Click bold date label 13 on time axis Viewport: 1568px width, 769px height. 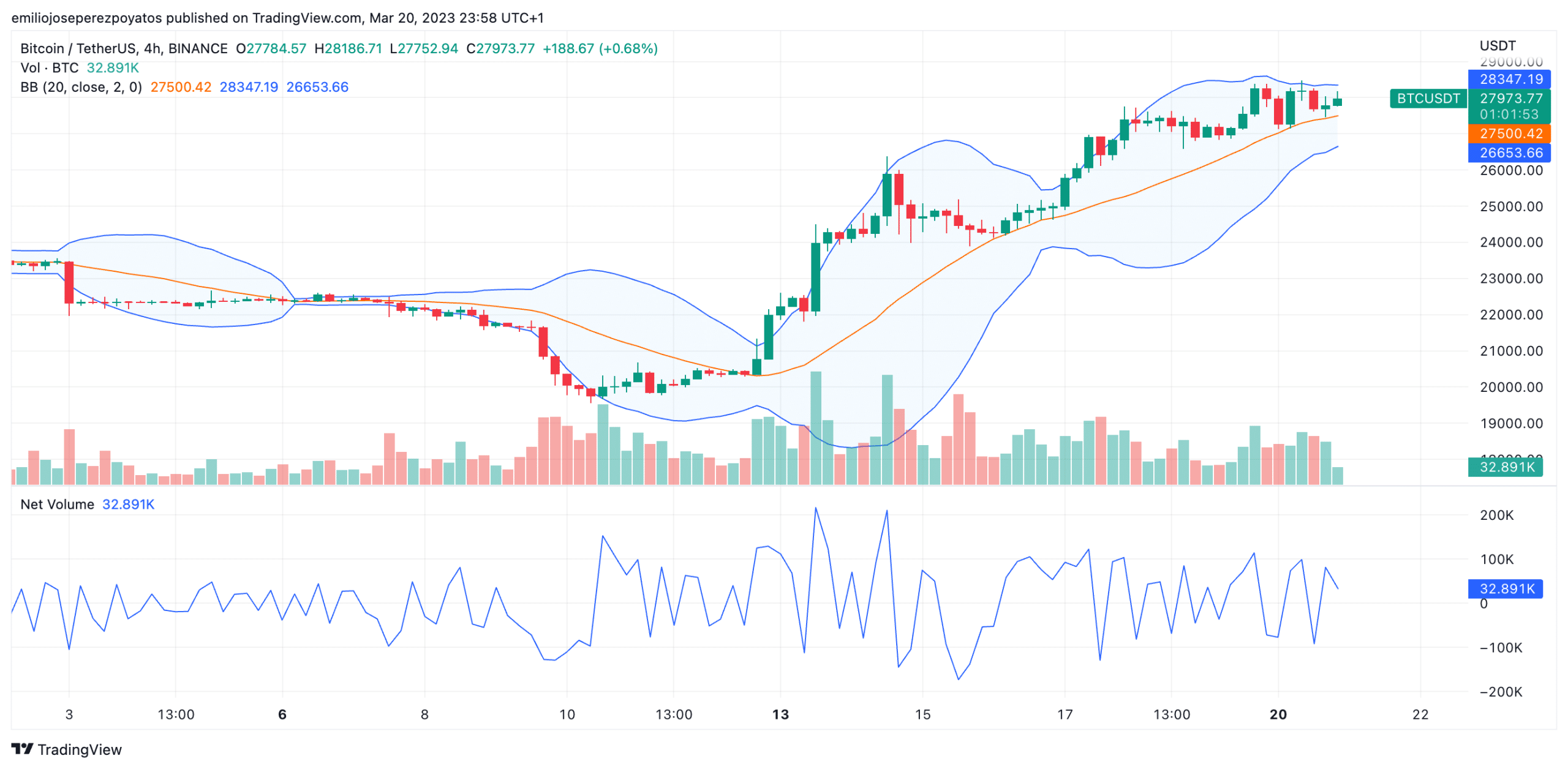(x=780, y=714)
